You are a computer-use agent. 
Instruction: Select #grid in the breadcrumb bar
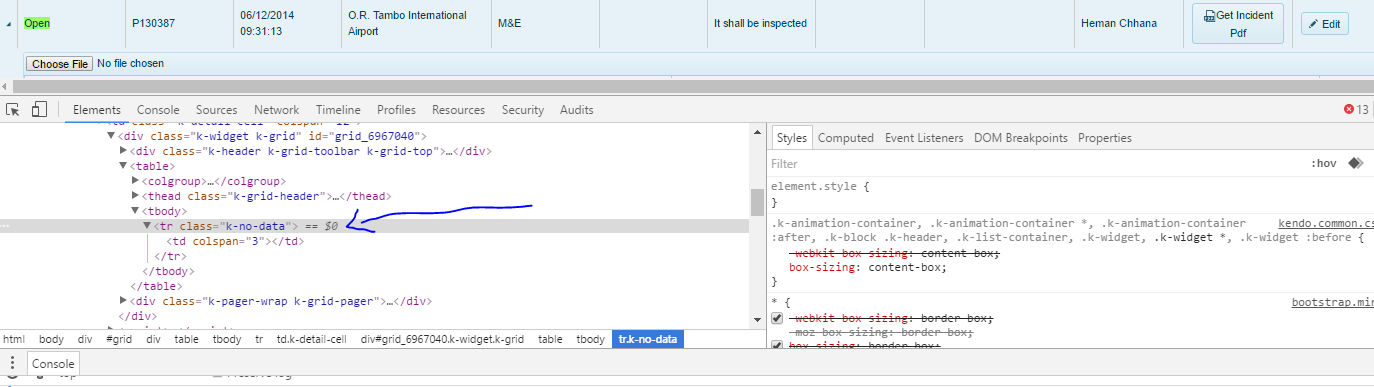tap(119, 340)
